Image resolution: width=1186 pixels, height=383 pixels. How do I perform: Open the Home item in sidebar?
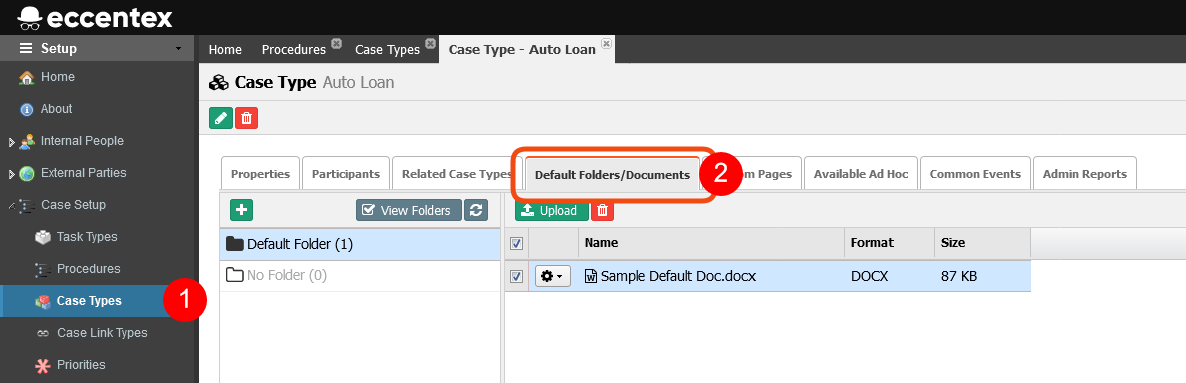pos(57,77)
